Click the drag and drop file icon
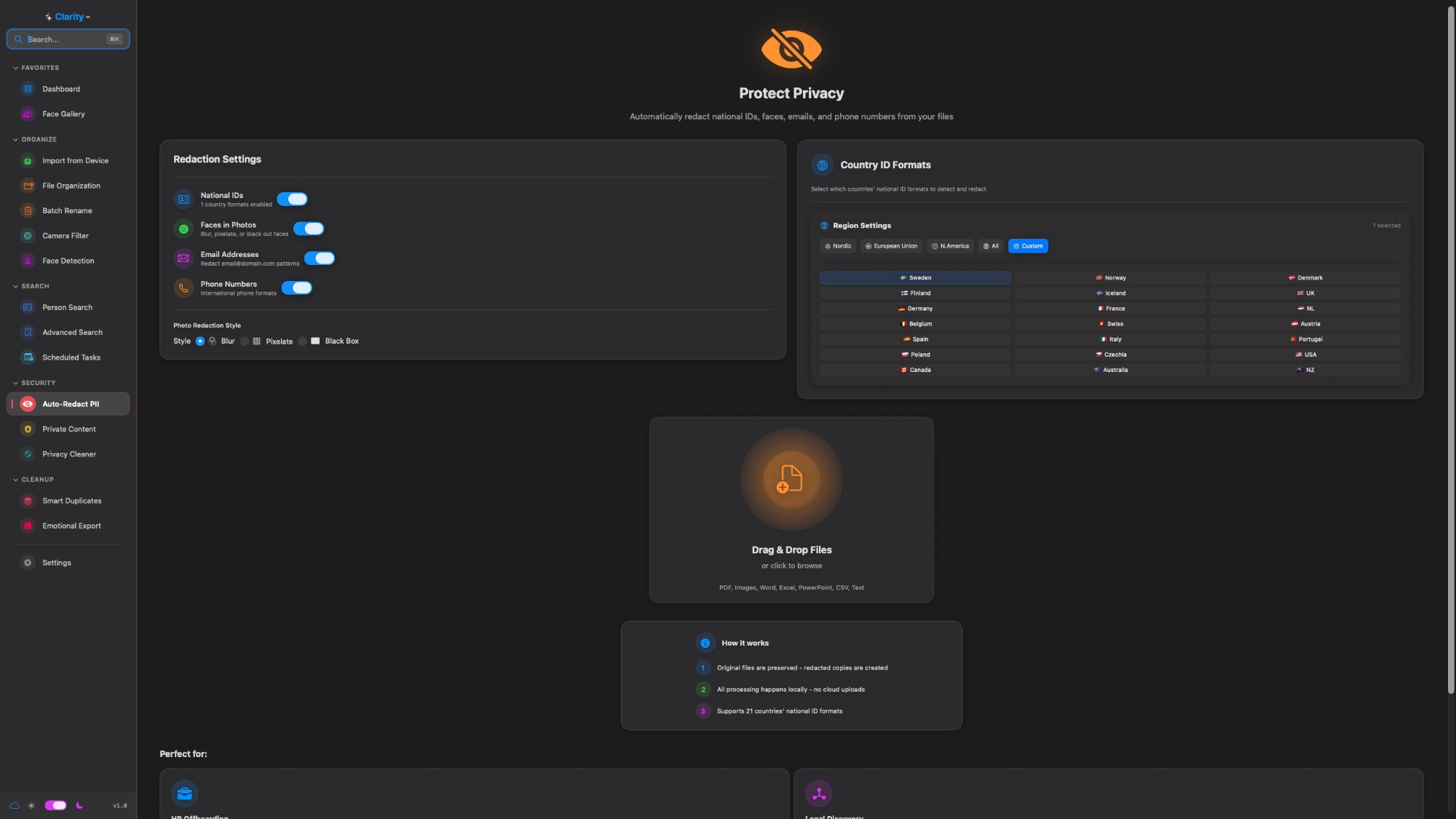Viewport: 1456px width, 819px height. point(791,480)
